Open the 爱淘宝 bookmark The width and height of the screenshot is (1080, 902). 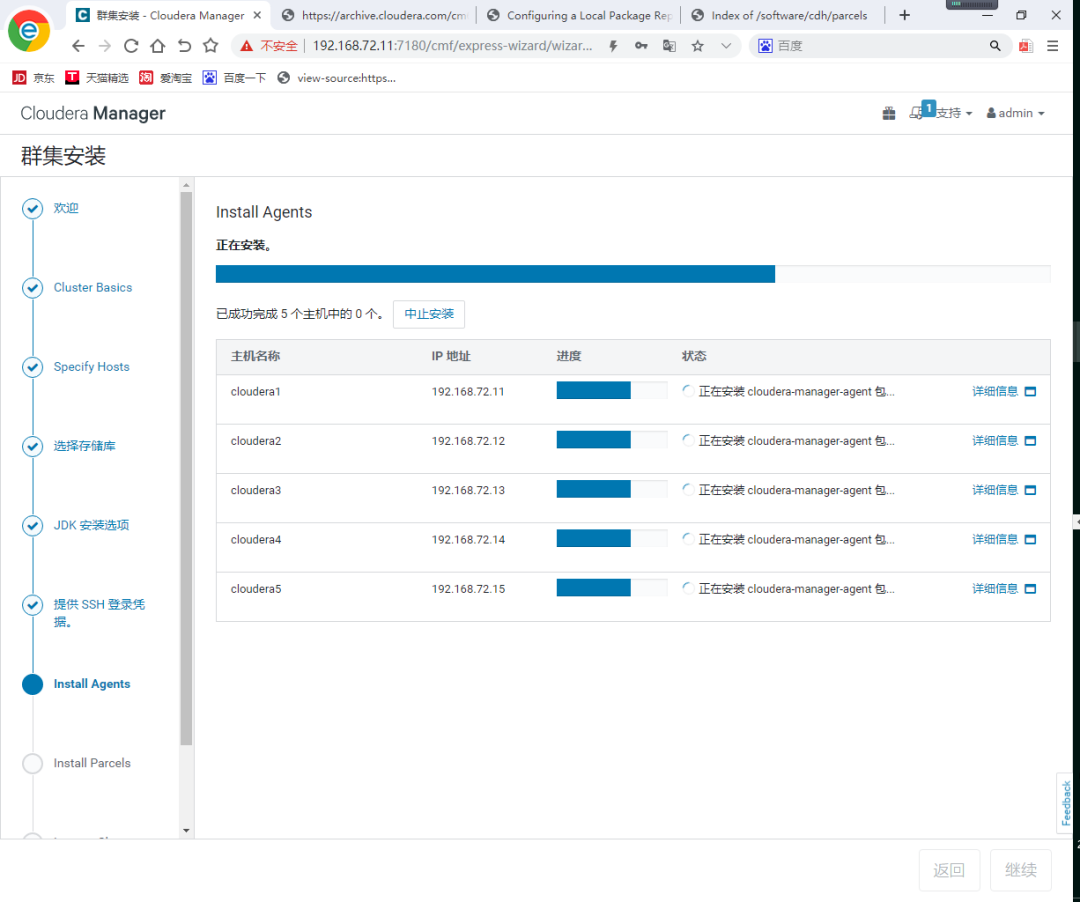coord(165,78)
